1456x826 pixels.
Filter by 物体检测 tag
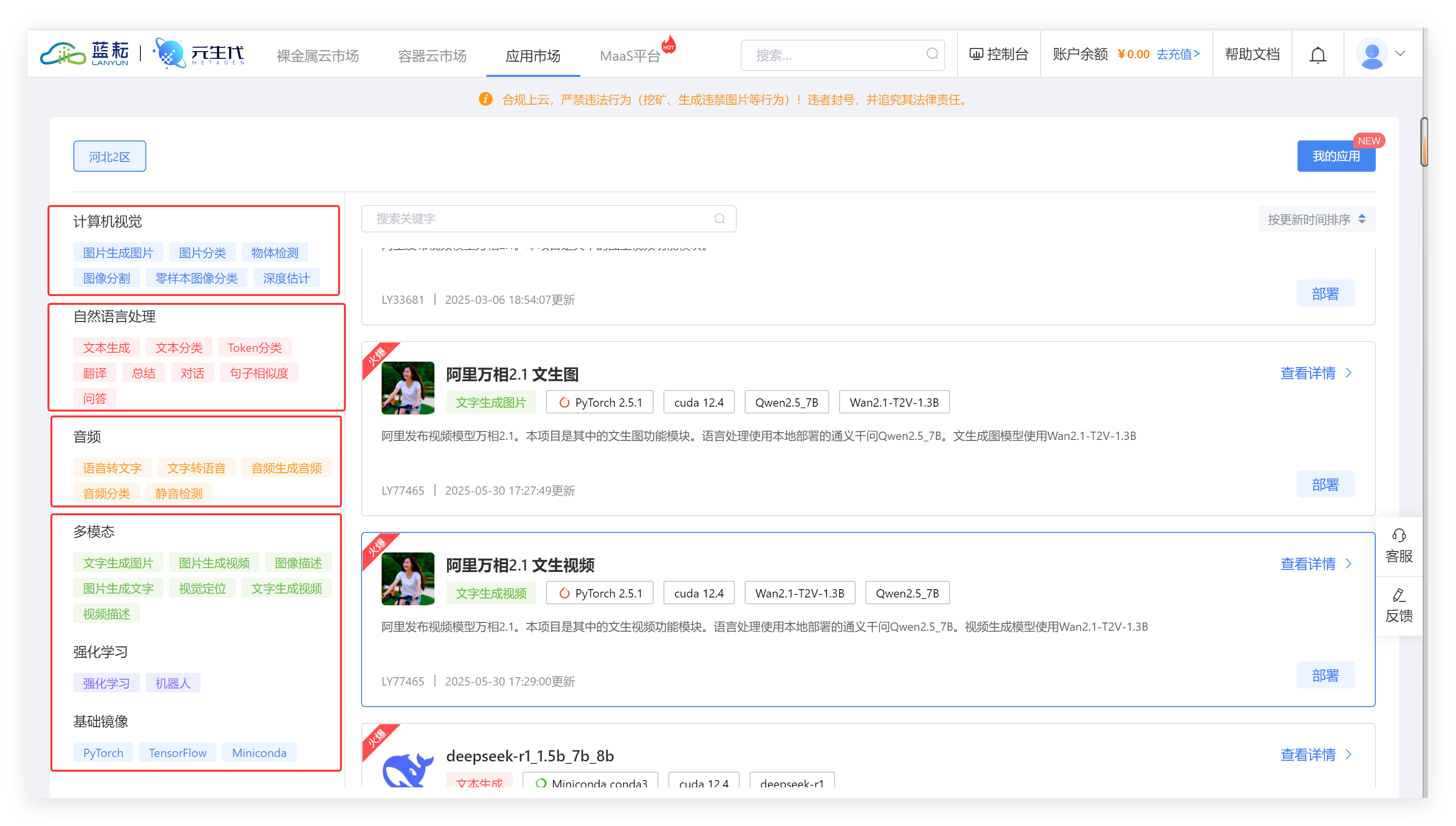274,253
